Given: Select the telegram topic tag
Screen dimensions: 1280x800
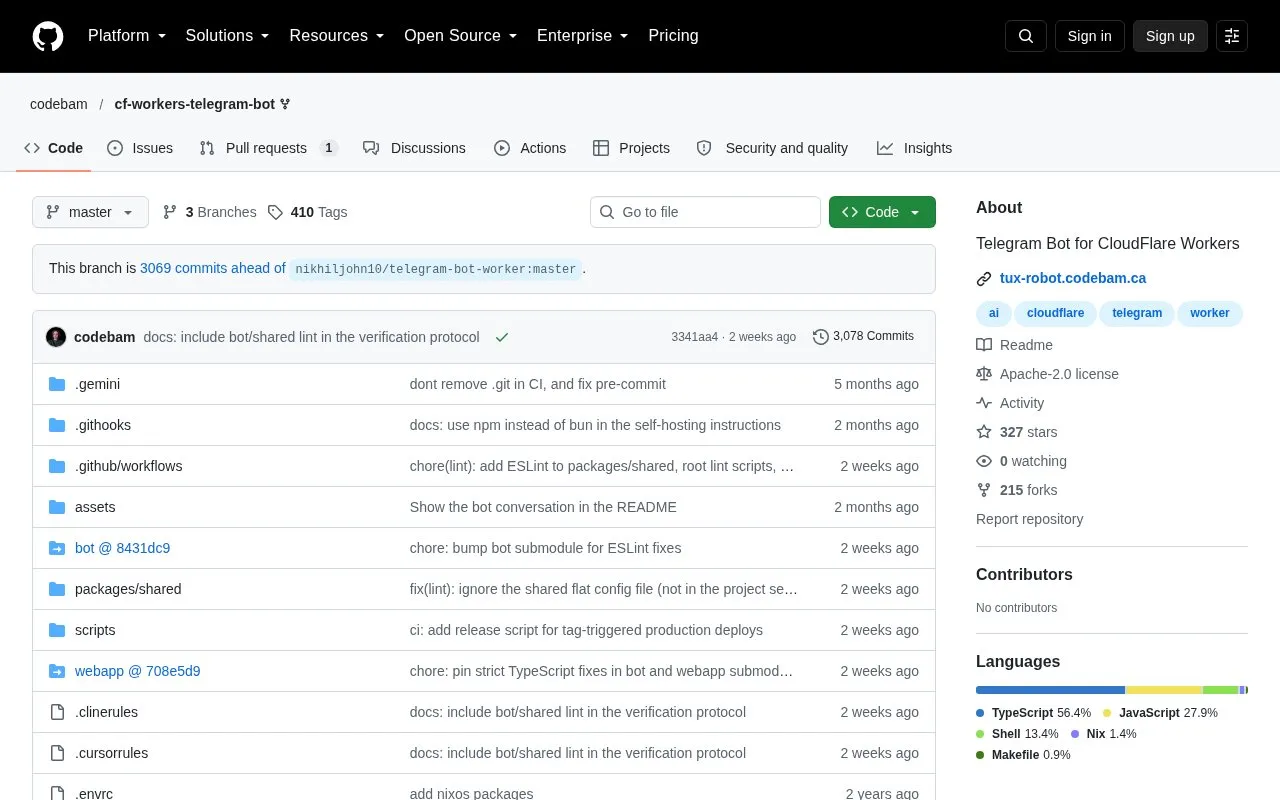Looking at the screenshot, I should pyautogui.click(x=1137, y=313).
